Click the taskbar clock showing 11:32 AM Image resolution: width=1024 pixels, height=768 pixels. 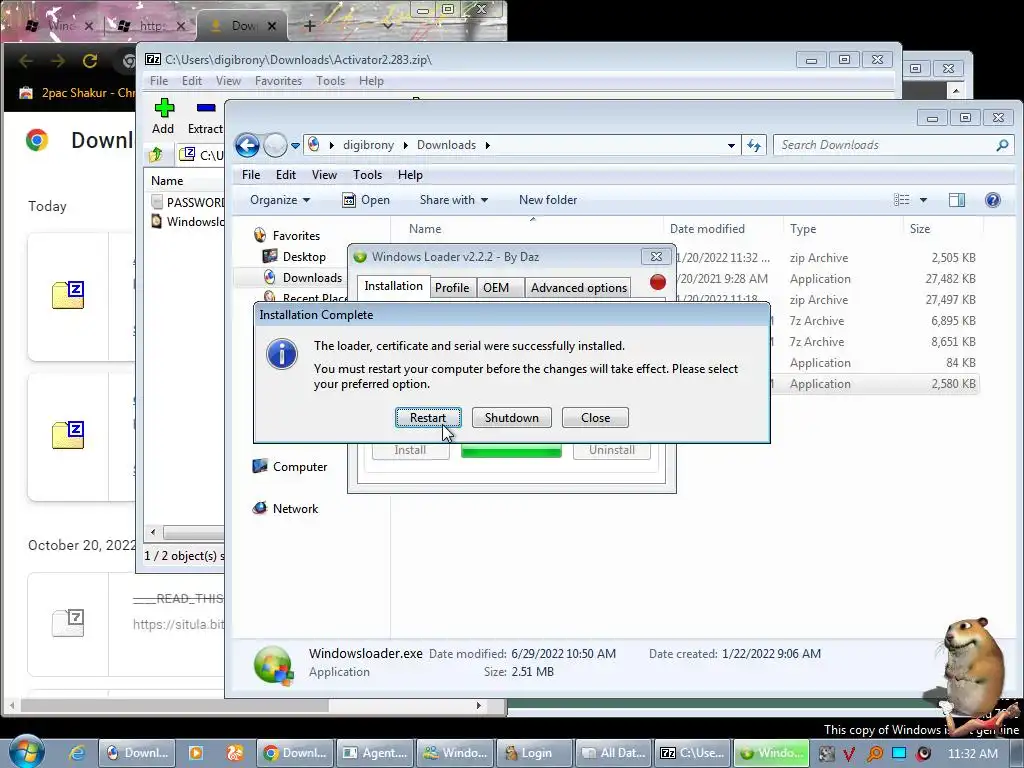point(973,753)
